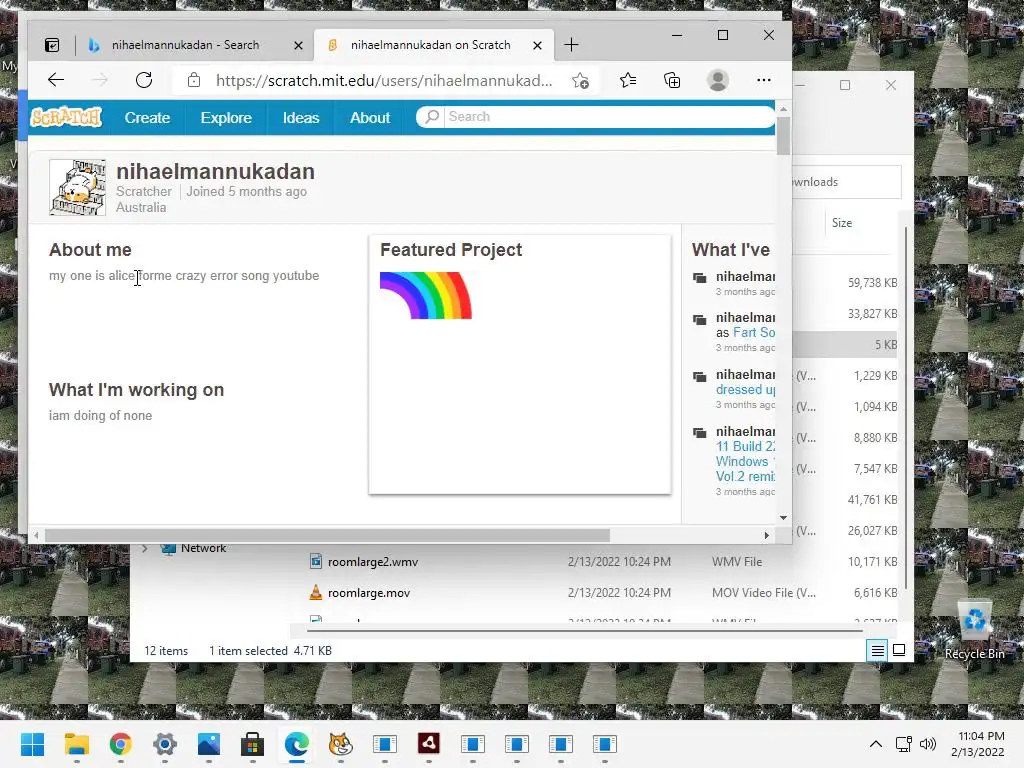Open the Scratch cat app on taskbar
The height and width of the screenshot is (768, 1024).
(x=340, y=744)
